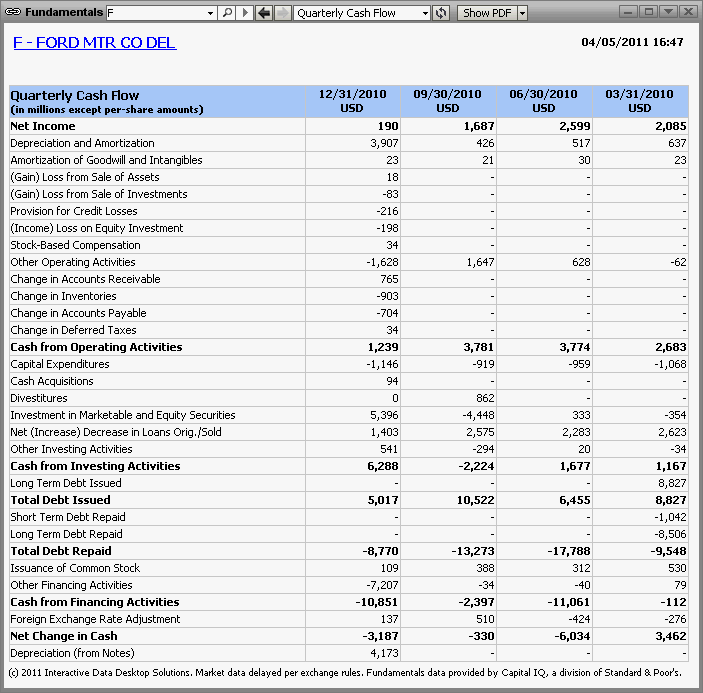Image resolution: width=703 pixels, height=693 pixels.
Task: Select the 09/30/2010 USD column header
Action: coord(448,101)
